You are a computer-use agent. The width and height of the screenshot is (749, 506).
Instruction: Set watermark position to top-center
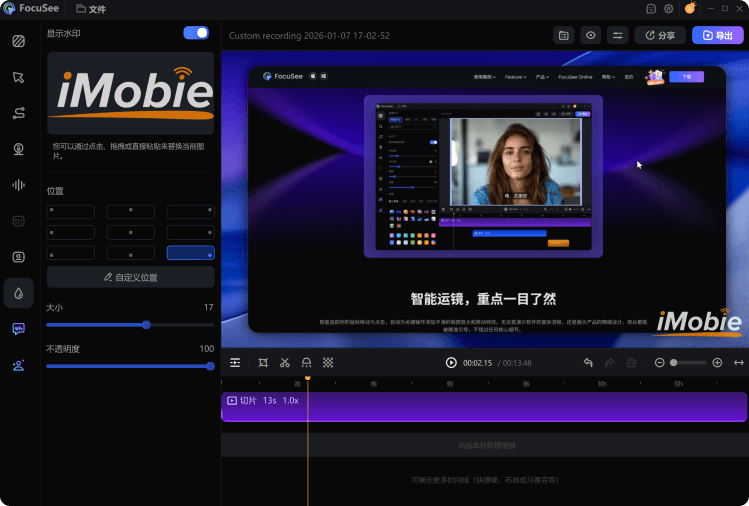[130, 212]
